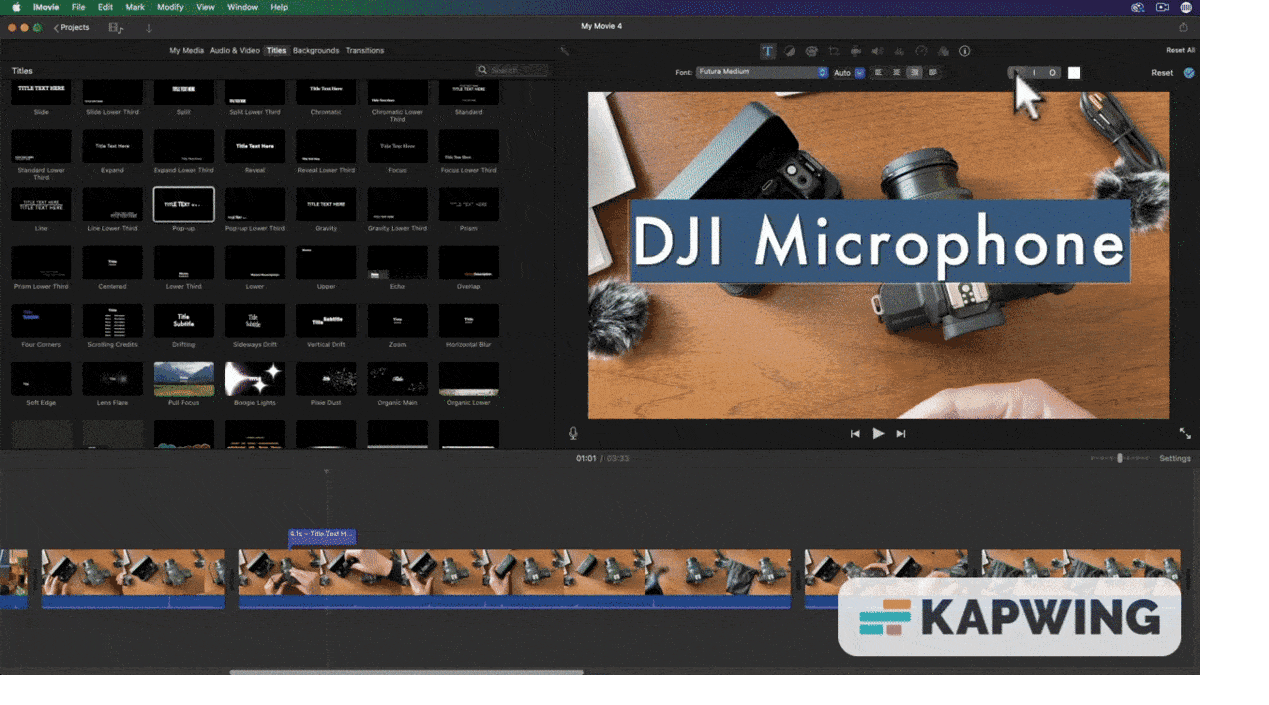Open the Clip Information icon

(x=965, y=51)
